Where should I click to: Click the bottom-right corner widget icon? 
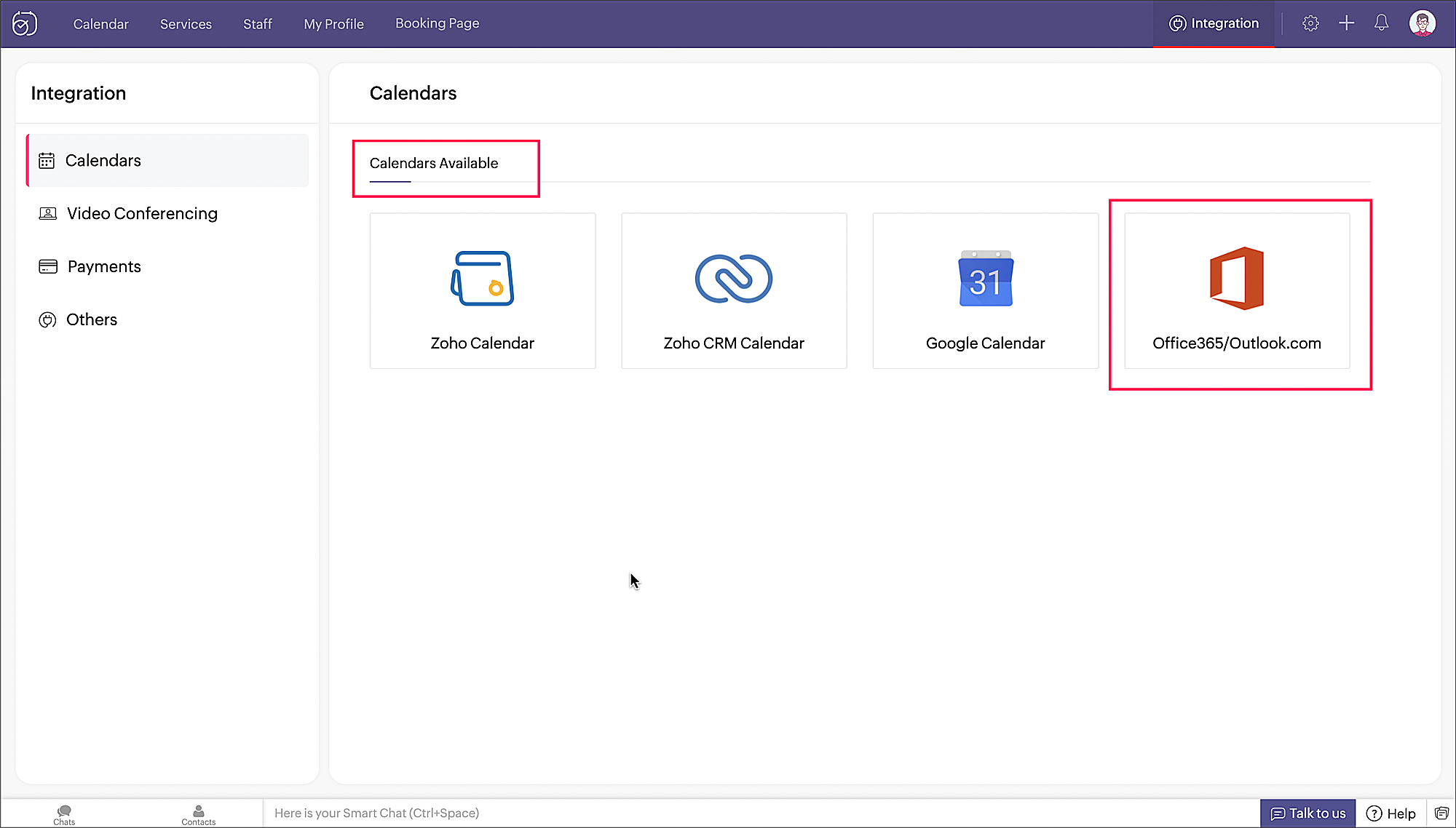1441,813
